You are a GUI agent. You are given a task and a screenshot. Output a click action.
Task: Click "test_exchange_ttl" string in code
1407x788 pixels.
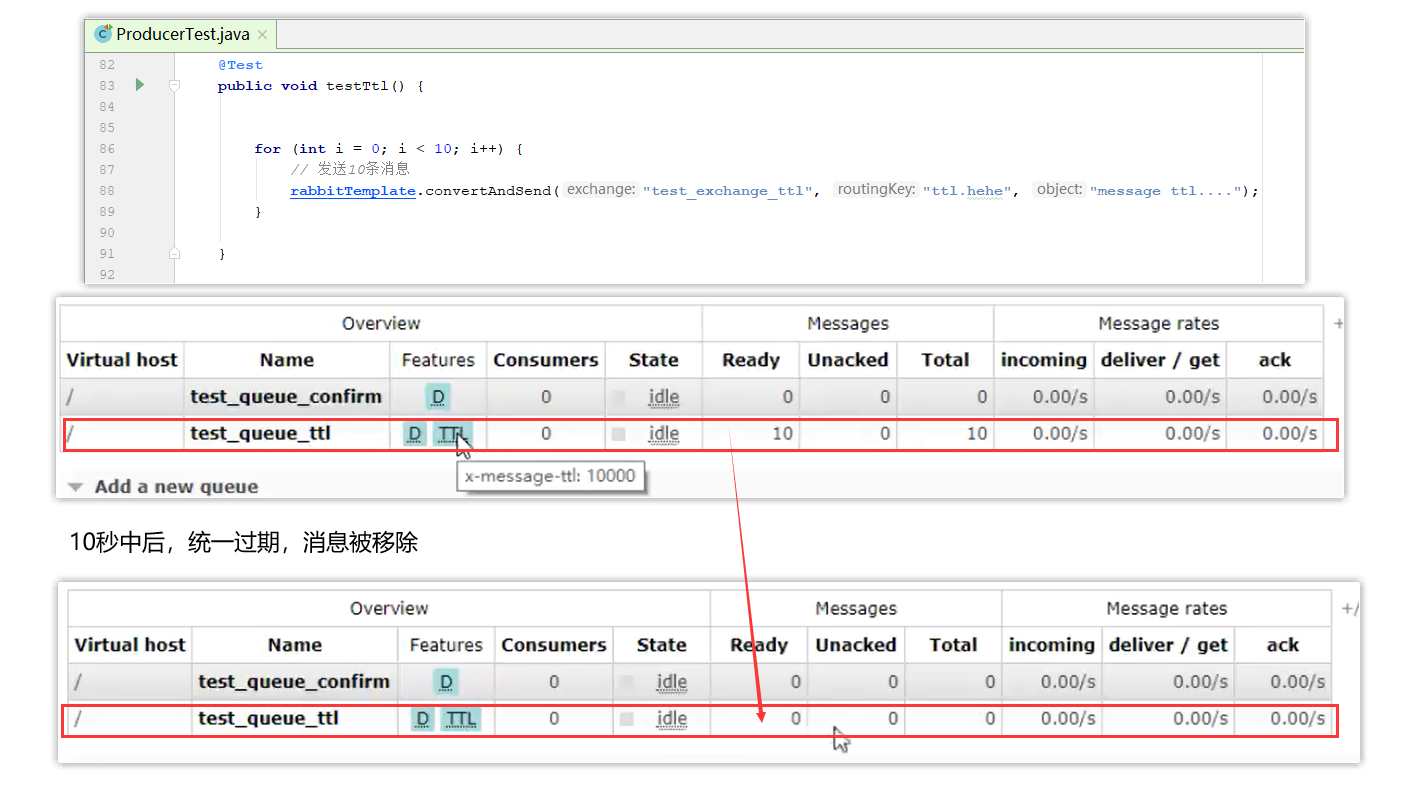pos(730,191)
